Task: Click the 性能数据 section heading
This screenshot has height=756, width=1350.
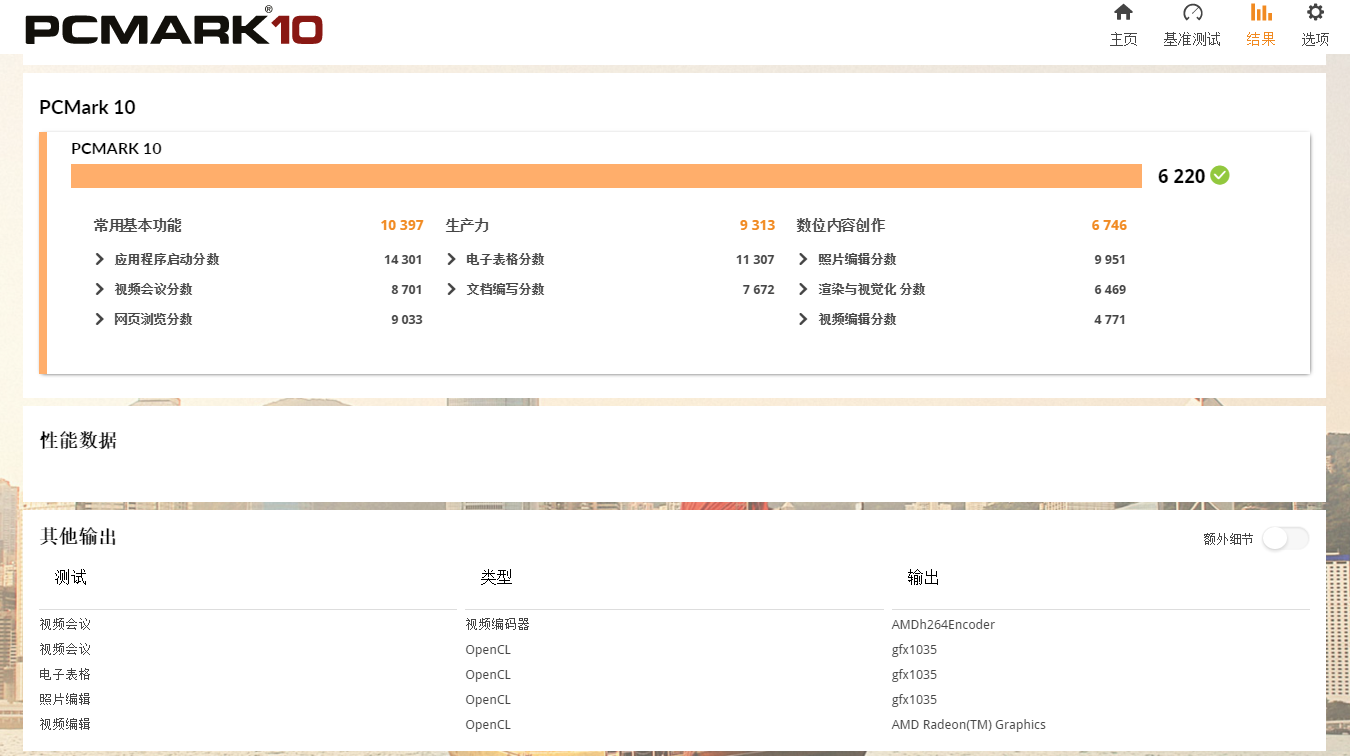Action: 78,440
